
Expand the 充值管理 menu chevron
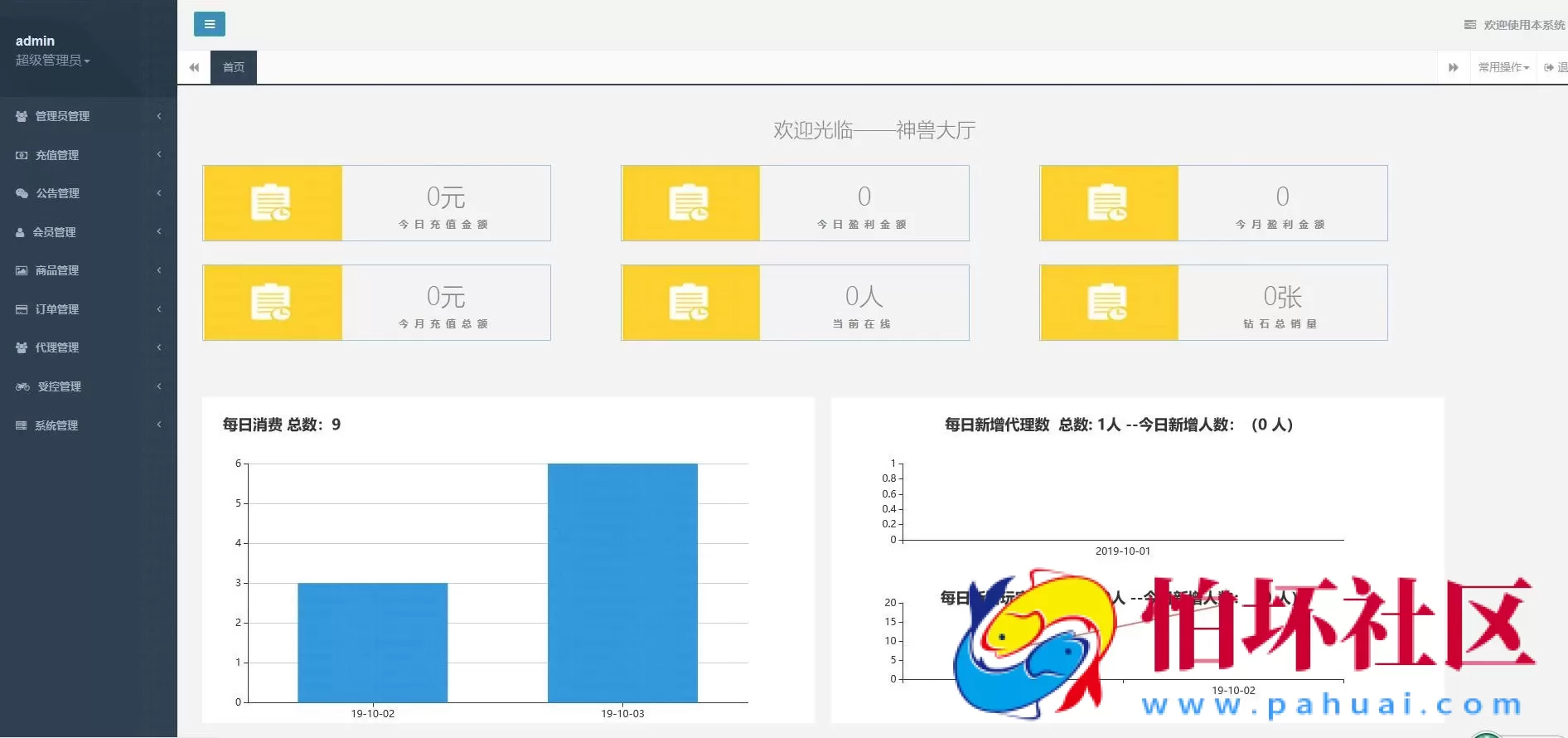[x=159, y=155]
